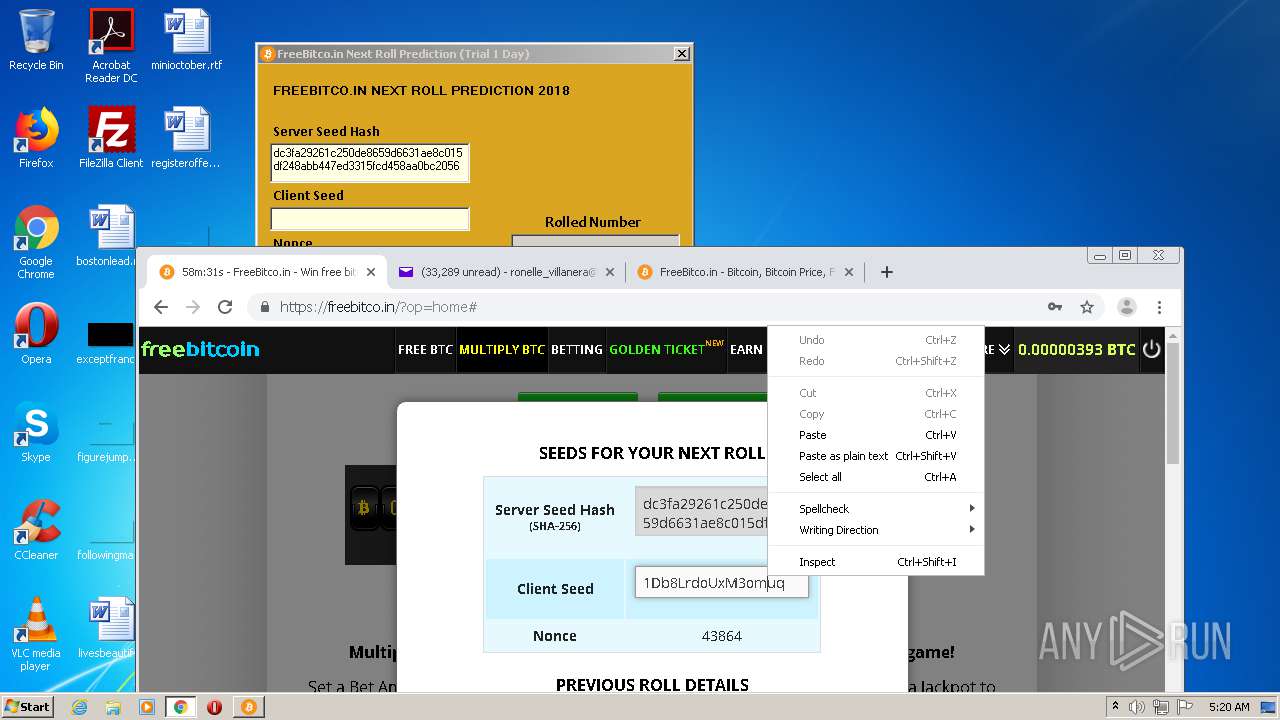Screen dimensions: 1280x720
Task: Click Server Seed Hash field on webpage
Action: [x=701, y=511]
